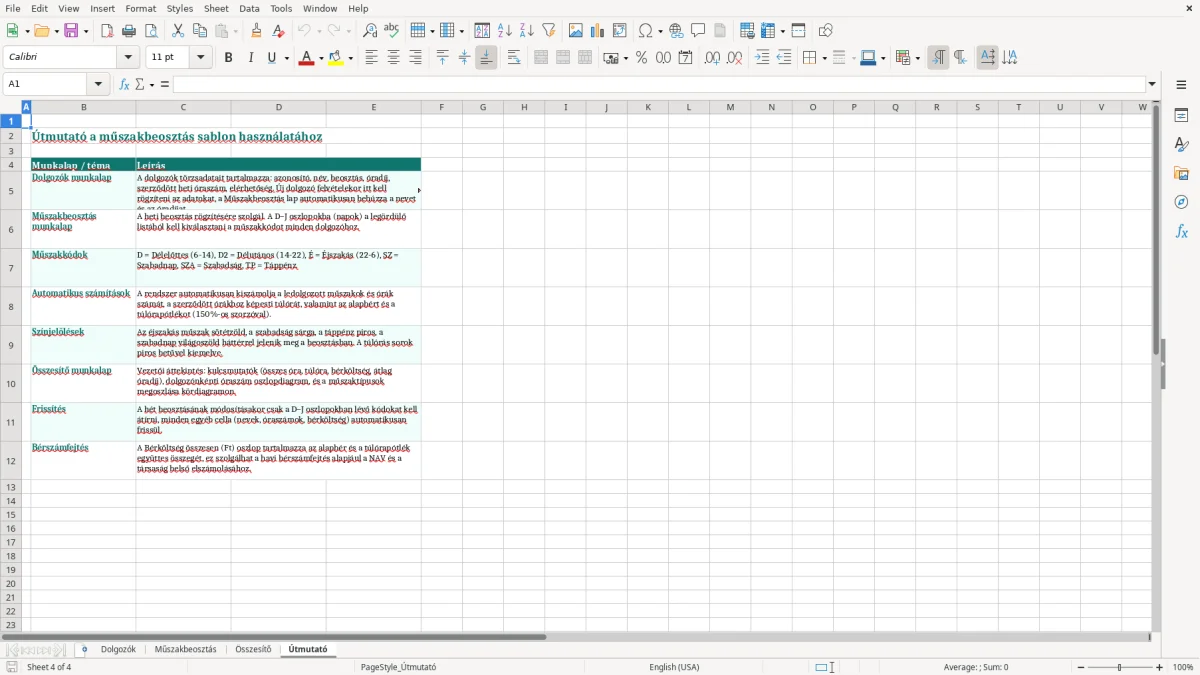Open the Tools menu
1200x675 pixels.
tap(281, 8)
